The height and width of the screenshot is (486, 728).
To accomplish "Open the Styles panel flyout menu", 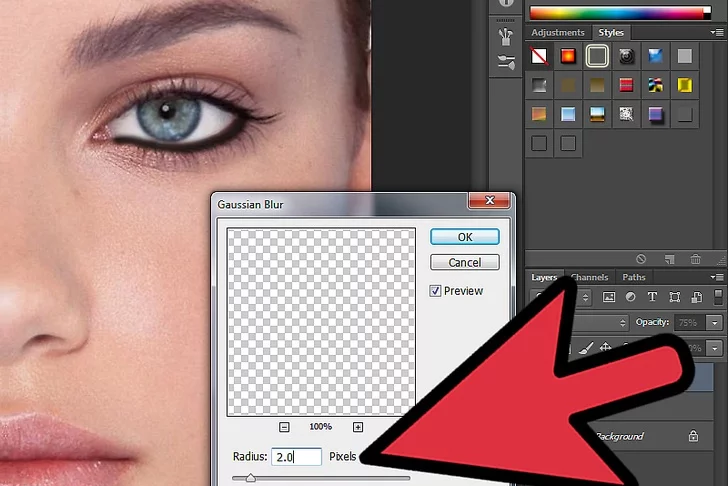I will point(717,33).
